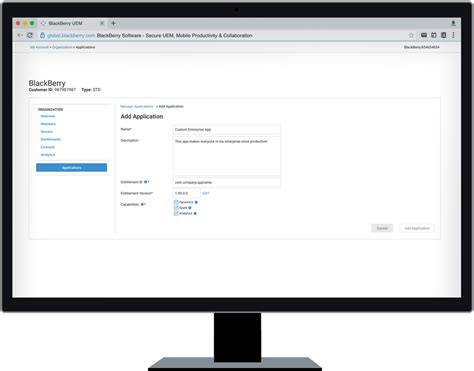Click the Entitlement Version field
Image resolution: width=474 pixels, height=371 pixels.
tap(187, 193)
